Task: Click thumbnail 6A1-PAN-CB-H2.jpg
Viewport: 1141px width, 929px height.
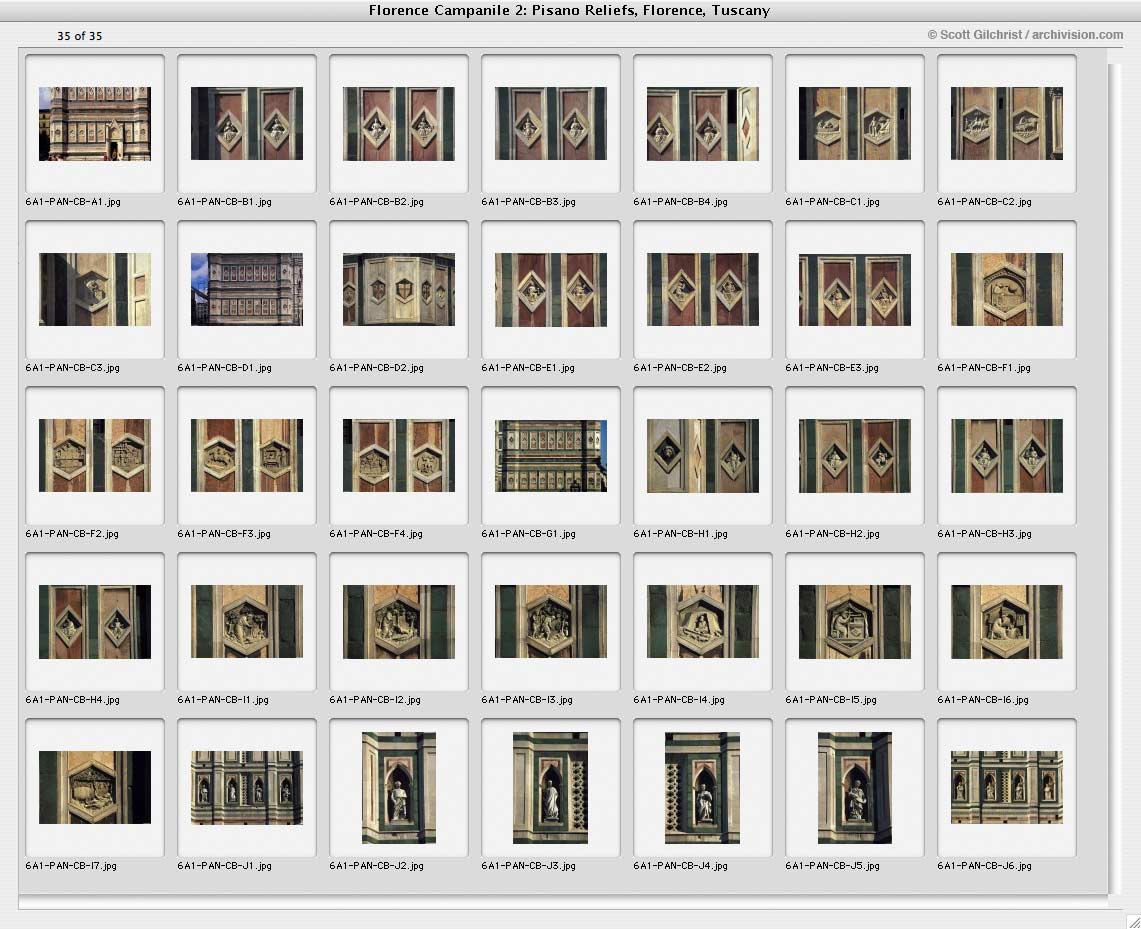Action: (855, 455)
